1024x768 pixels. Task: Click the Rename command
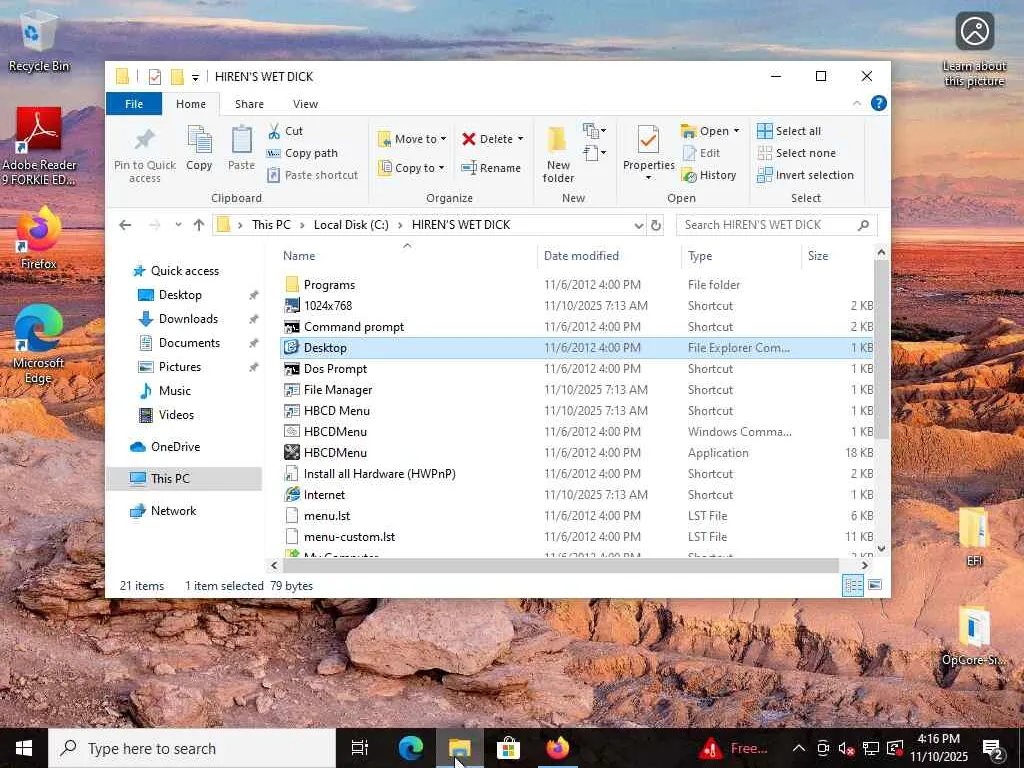coord(491,168)
